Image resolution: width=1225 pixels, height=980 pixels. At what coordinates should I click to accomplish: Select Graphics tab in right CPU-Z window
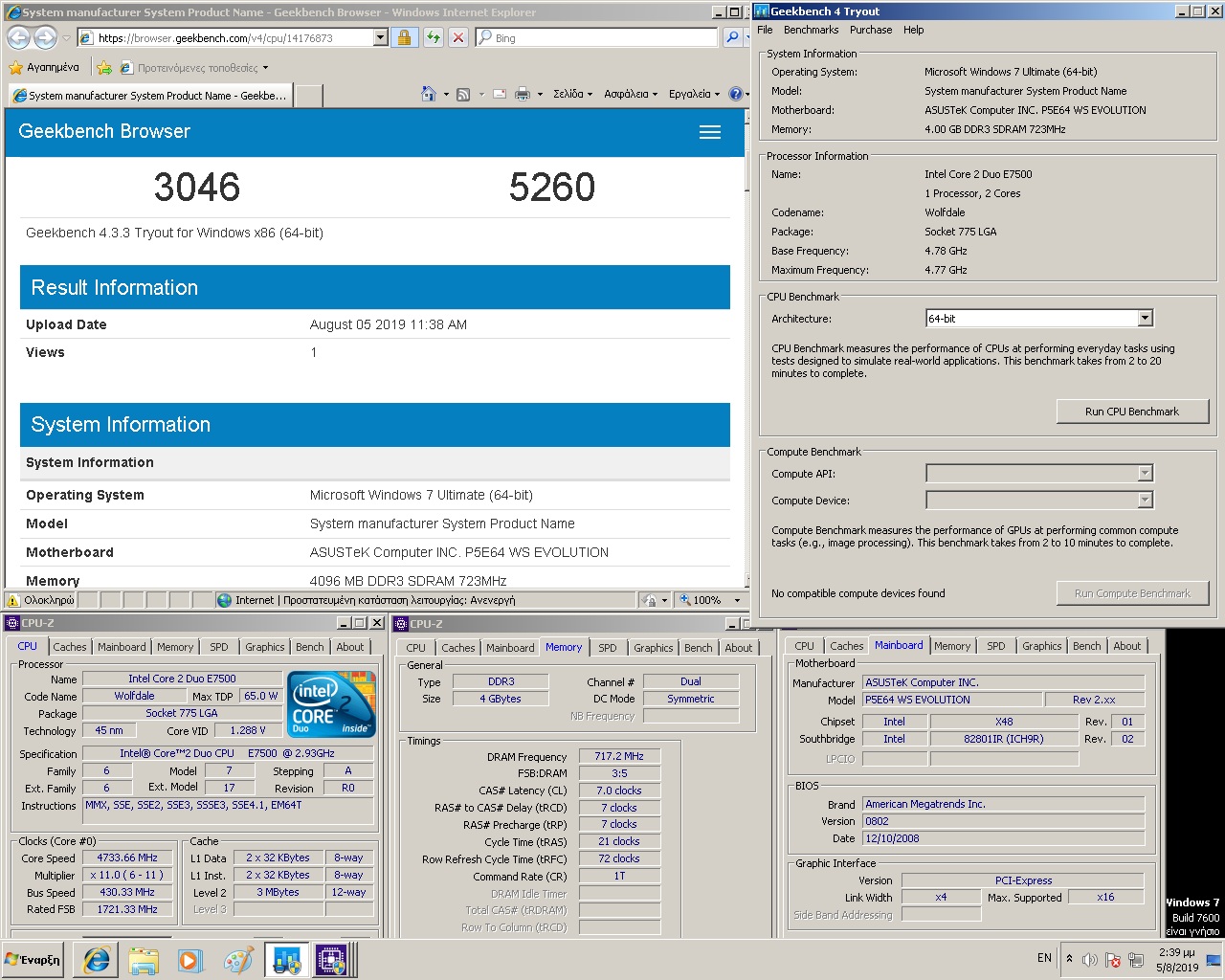tap(1041, 646)
